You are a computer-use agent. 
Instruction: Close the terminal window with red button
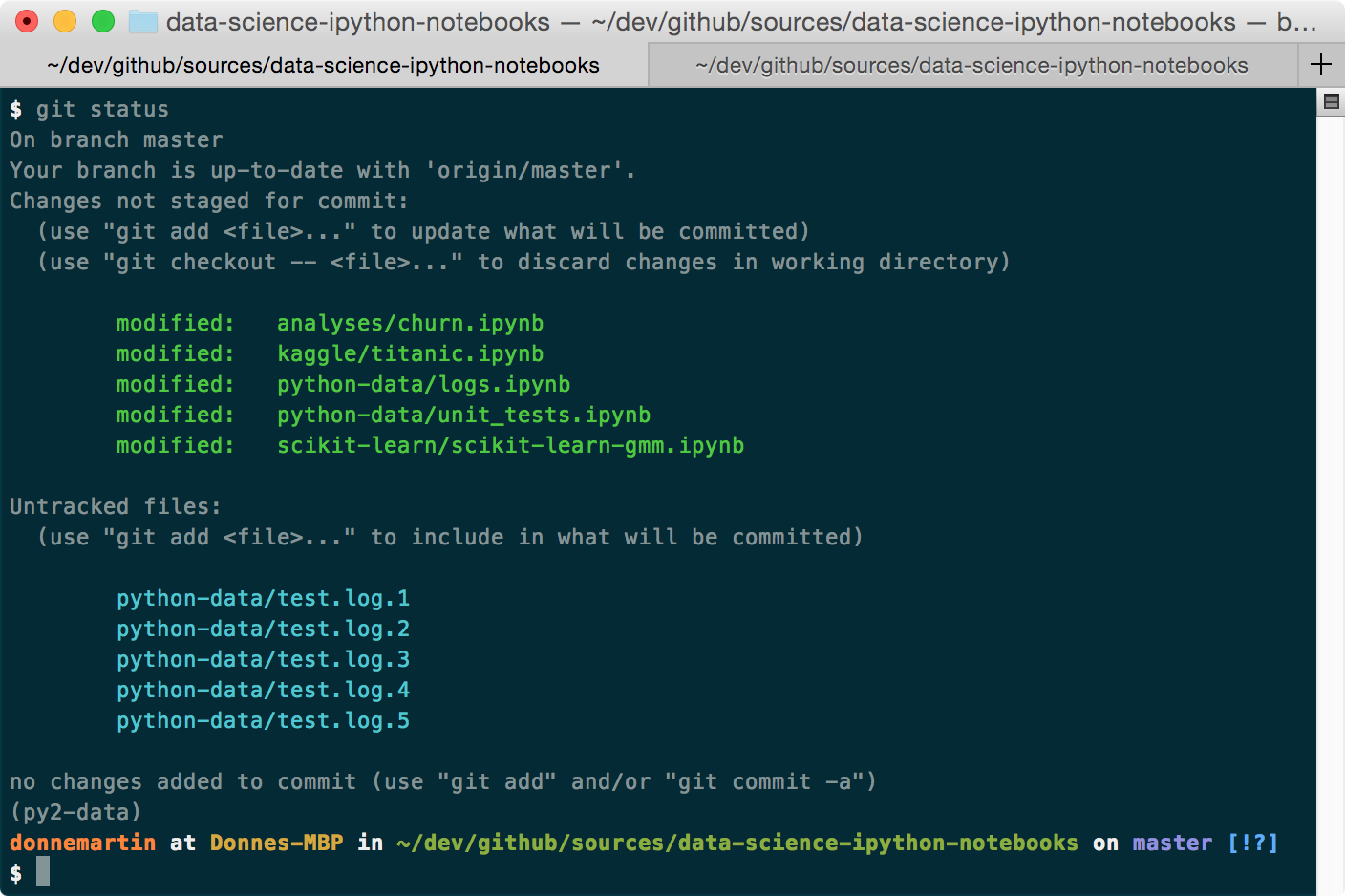[x=27, y=21]
